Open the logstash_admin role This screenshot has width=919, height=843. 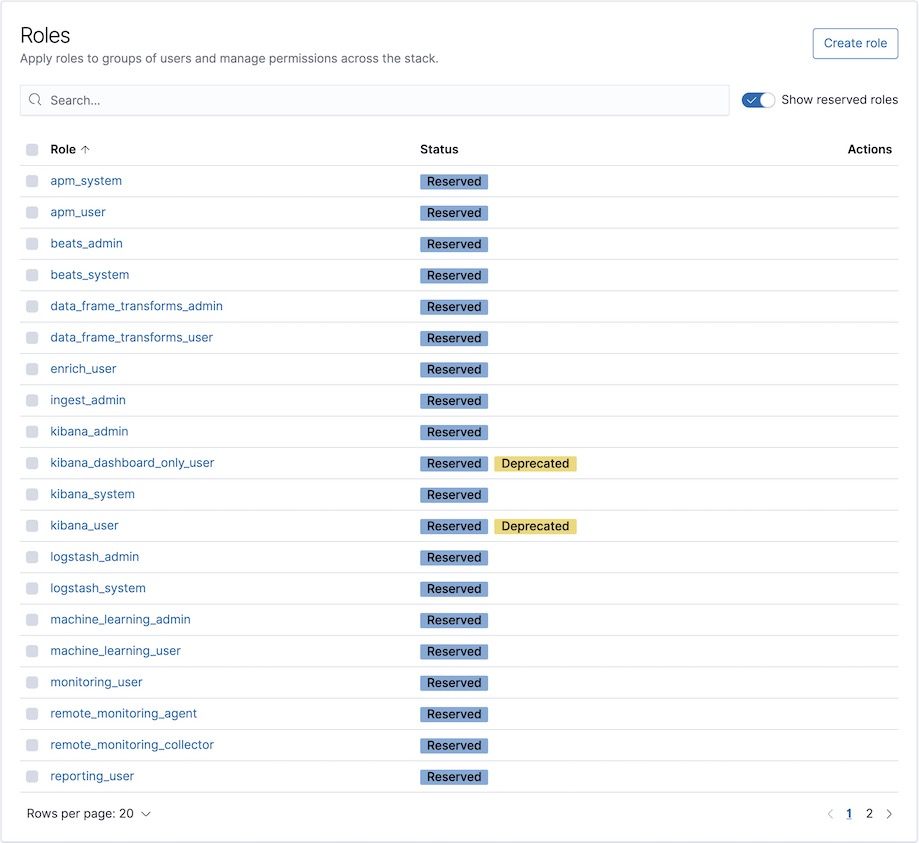94,557
